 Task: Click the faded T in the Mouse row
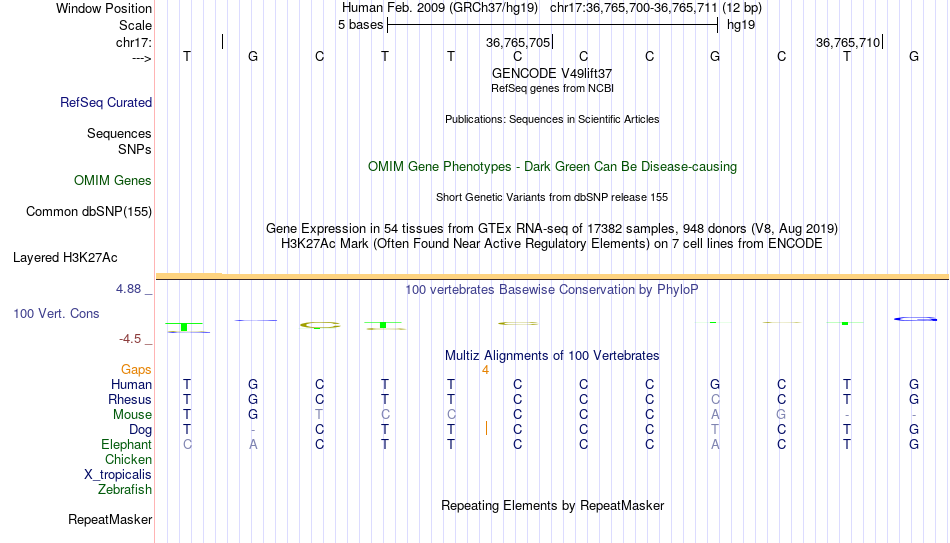tap(319, 415)
